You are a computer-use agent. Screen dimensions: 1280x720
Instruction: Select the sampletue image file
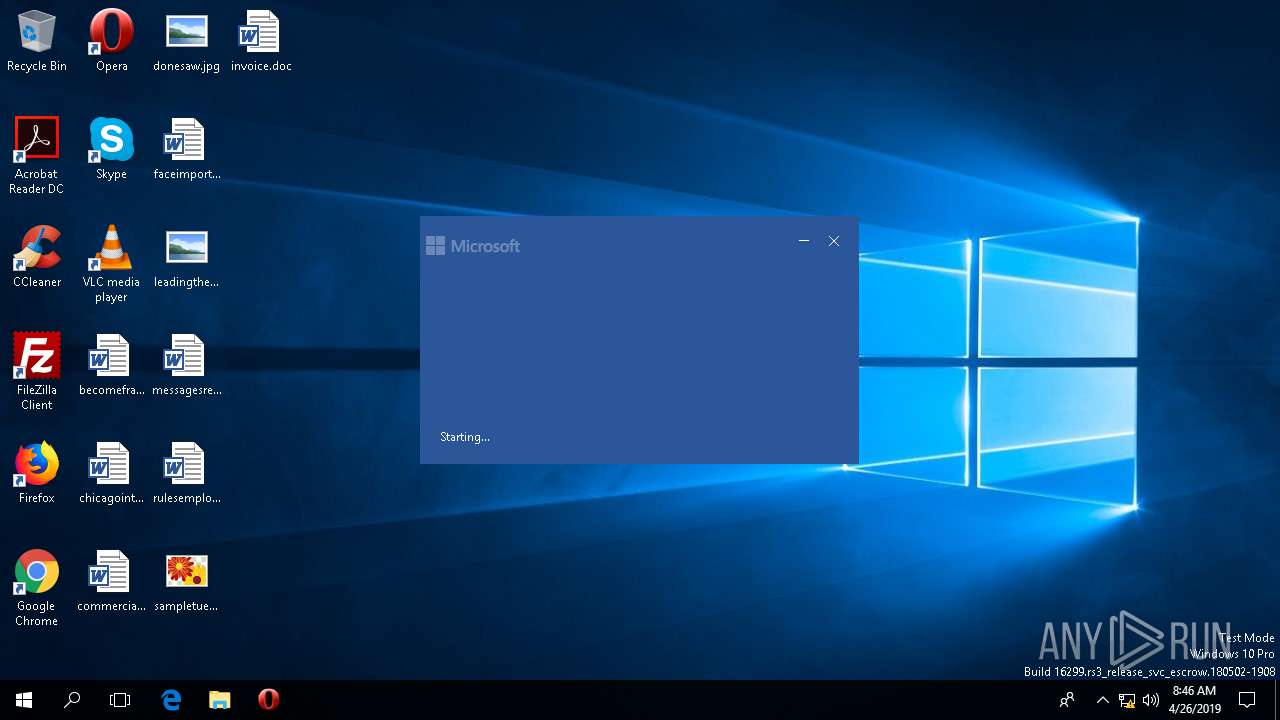(x=186, y=581)
